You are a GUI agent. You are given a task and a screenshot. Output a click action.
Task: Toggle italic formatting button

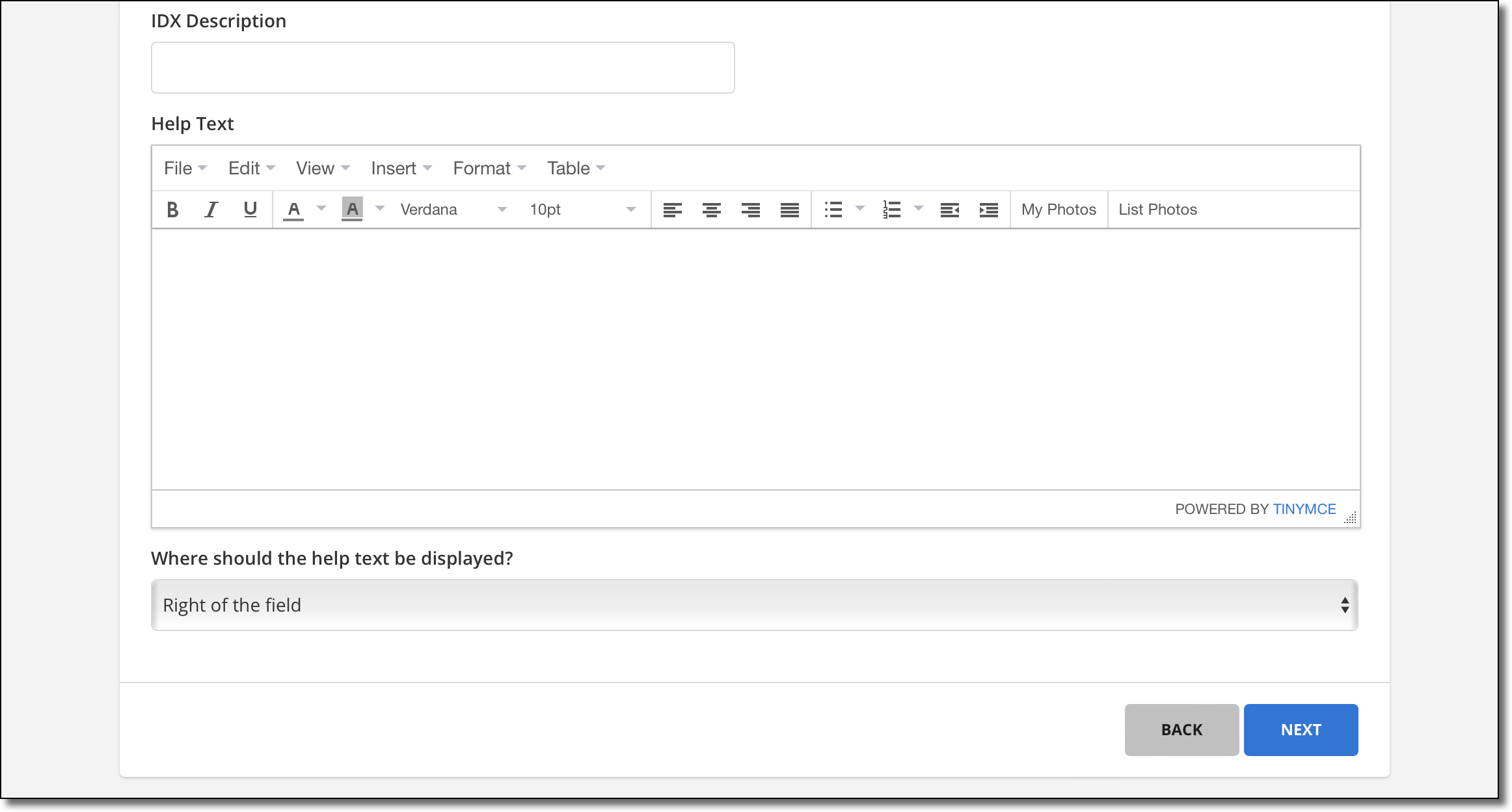(211, 210)
